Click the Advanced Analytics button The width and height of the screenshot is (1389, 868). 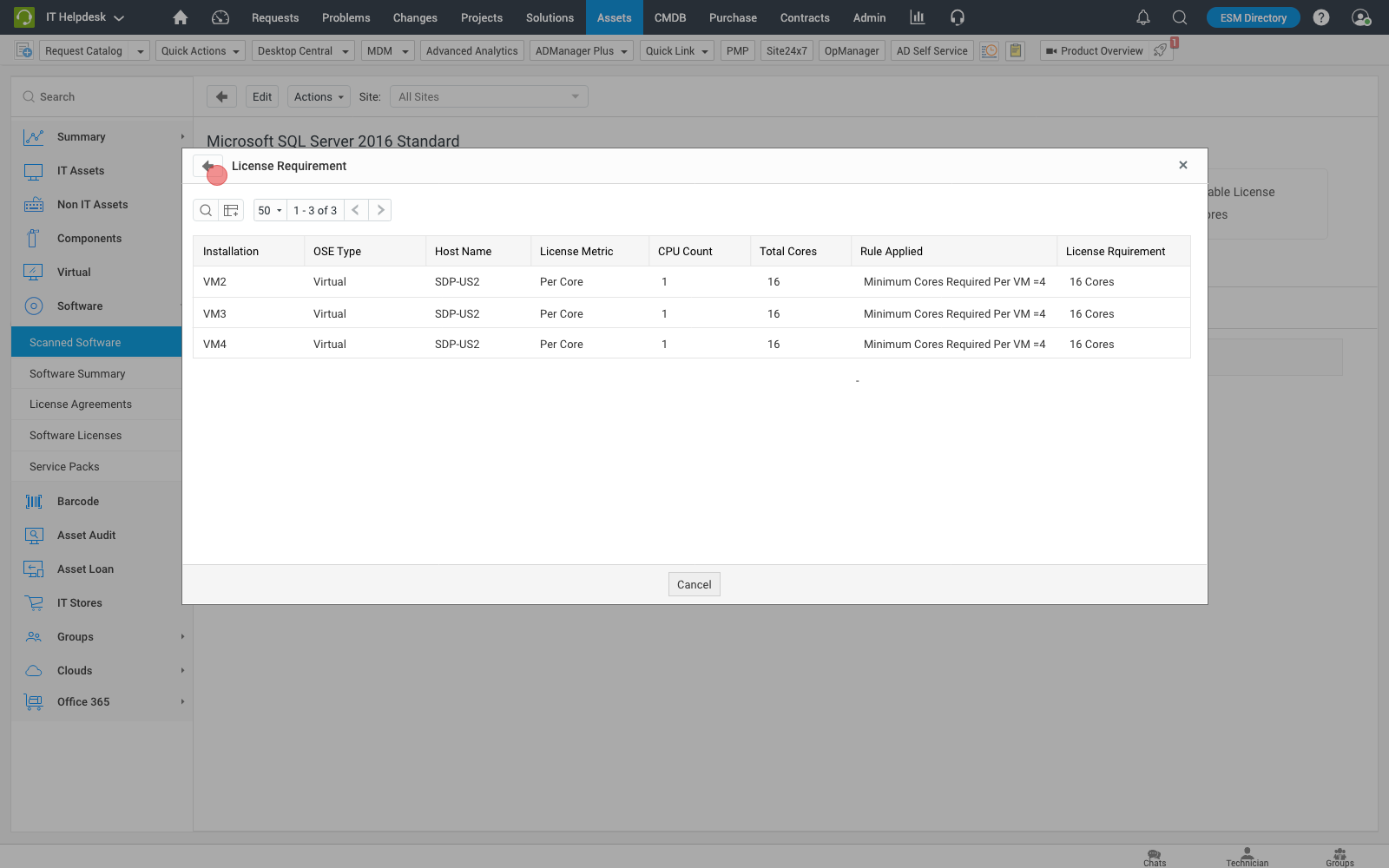pyautogui.click(x=471, y=51)
